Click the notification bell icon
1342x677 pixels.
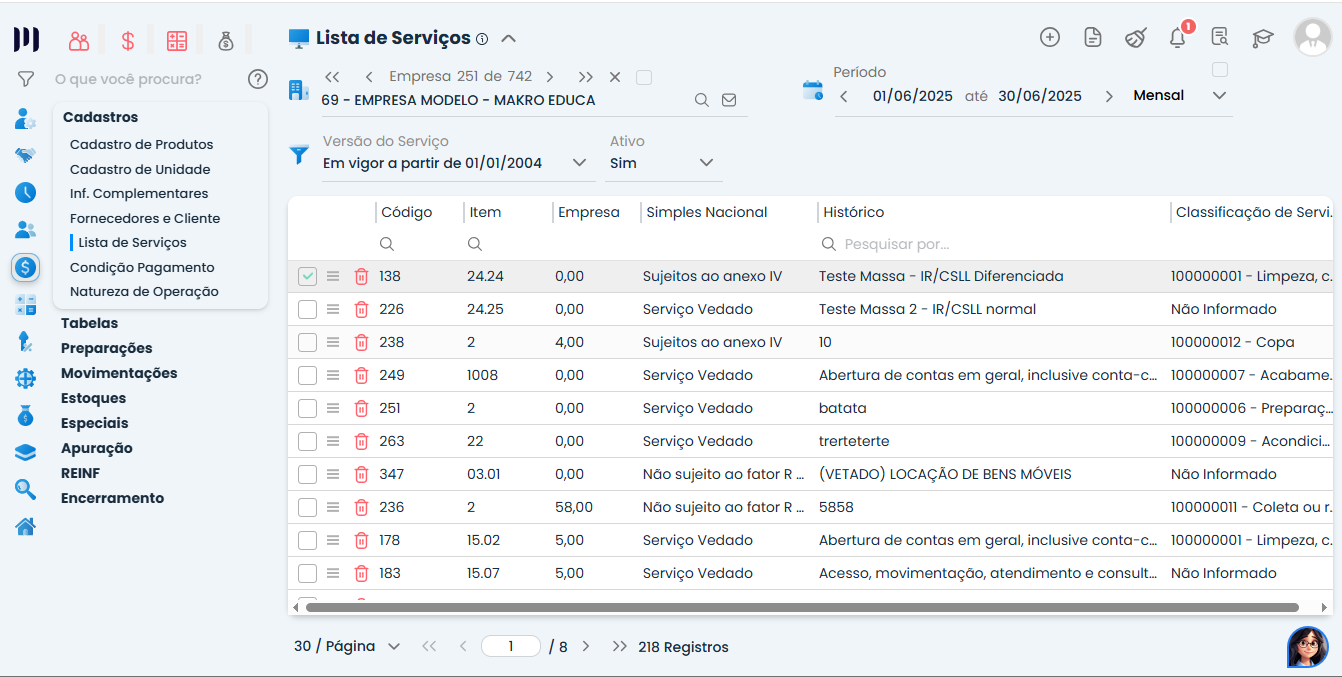(x=1177, y=38)
